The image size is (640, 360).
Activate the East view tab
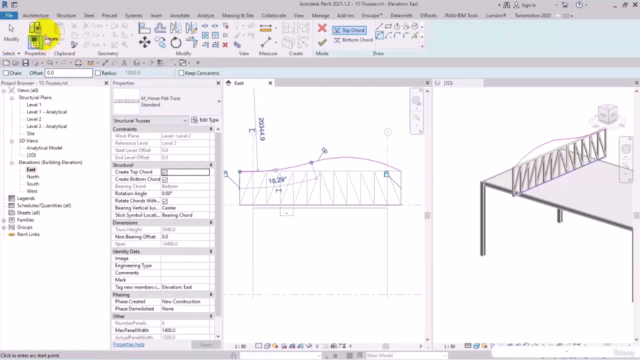(239, 83)
